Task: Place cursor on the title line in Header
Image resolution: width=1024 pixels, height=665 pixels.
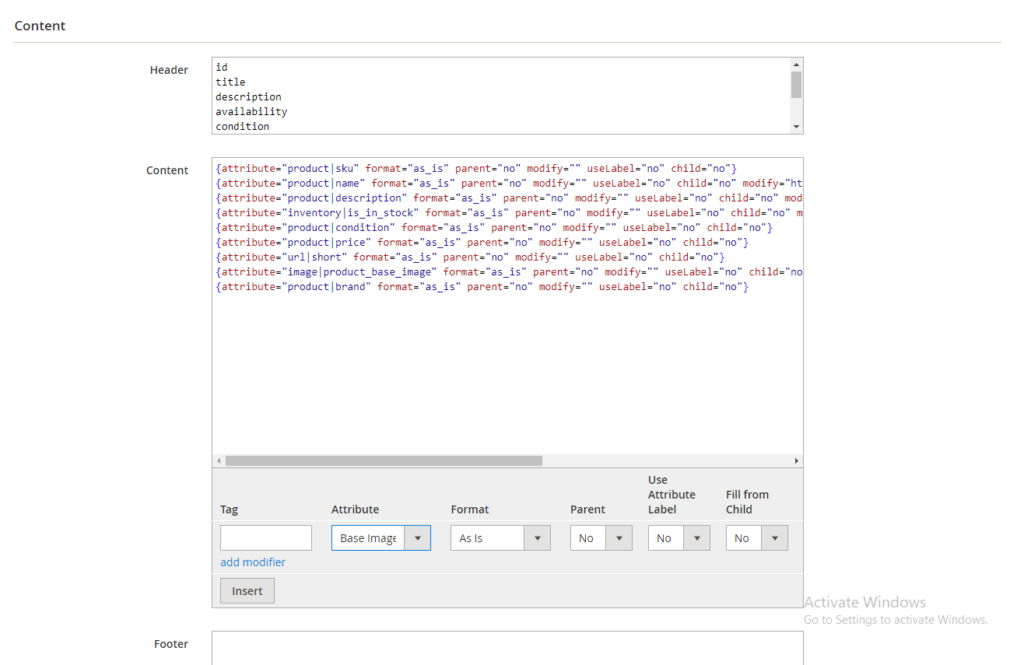Action: pyautogui.click(x=231, y=82)
